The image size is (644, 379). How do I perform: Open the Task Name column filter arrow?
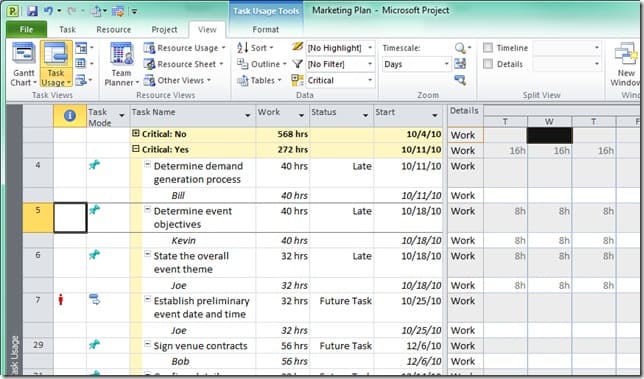coord(248,116)
